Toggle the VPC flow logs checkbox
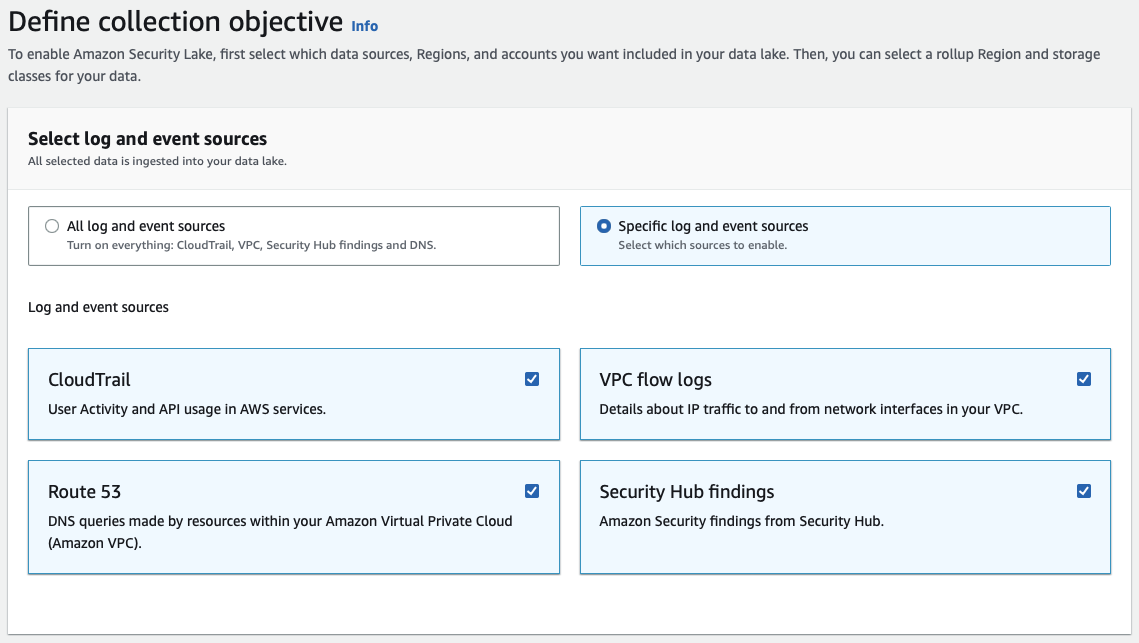Viewport: 1139px width, 643px height. 1083,379
